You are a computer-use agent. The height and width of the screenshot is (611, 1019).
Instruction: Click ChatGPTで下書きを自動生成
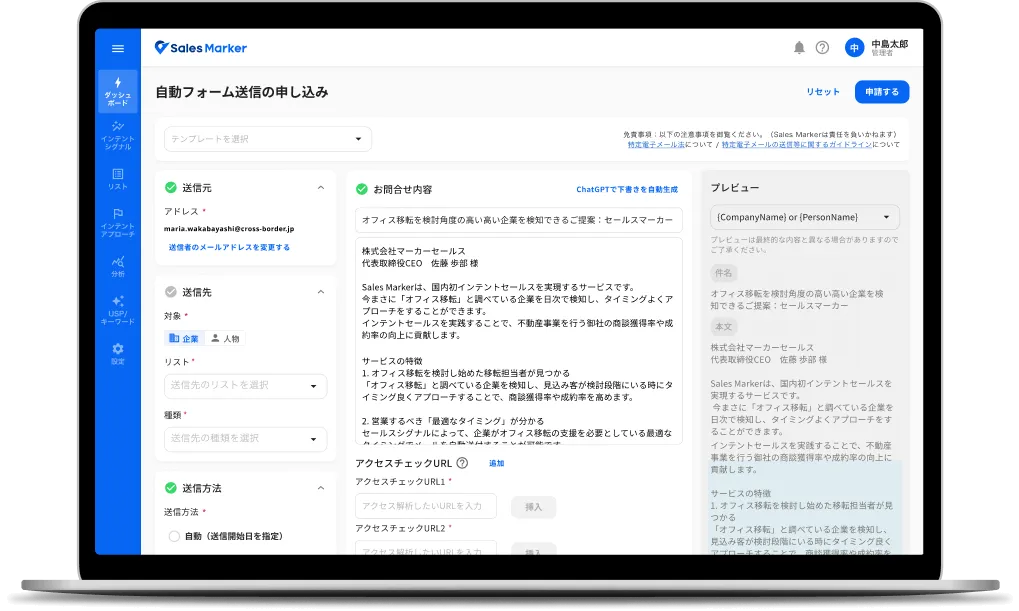point(626,189)
